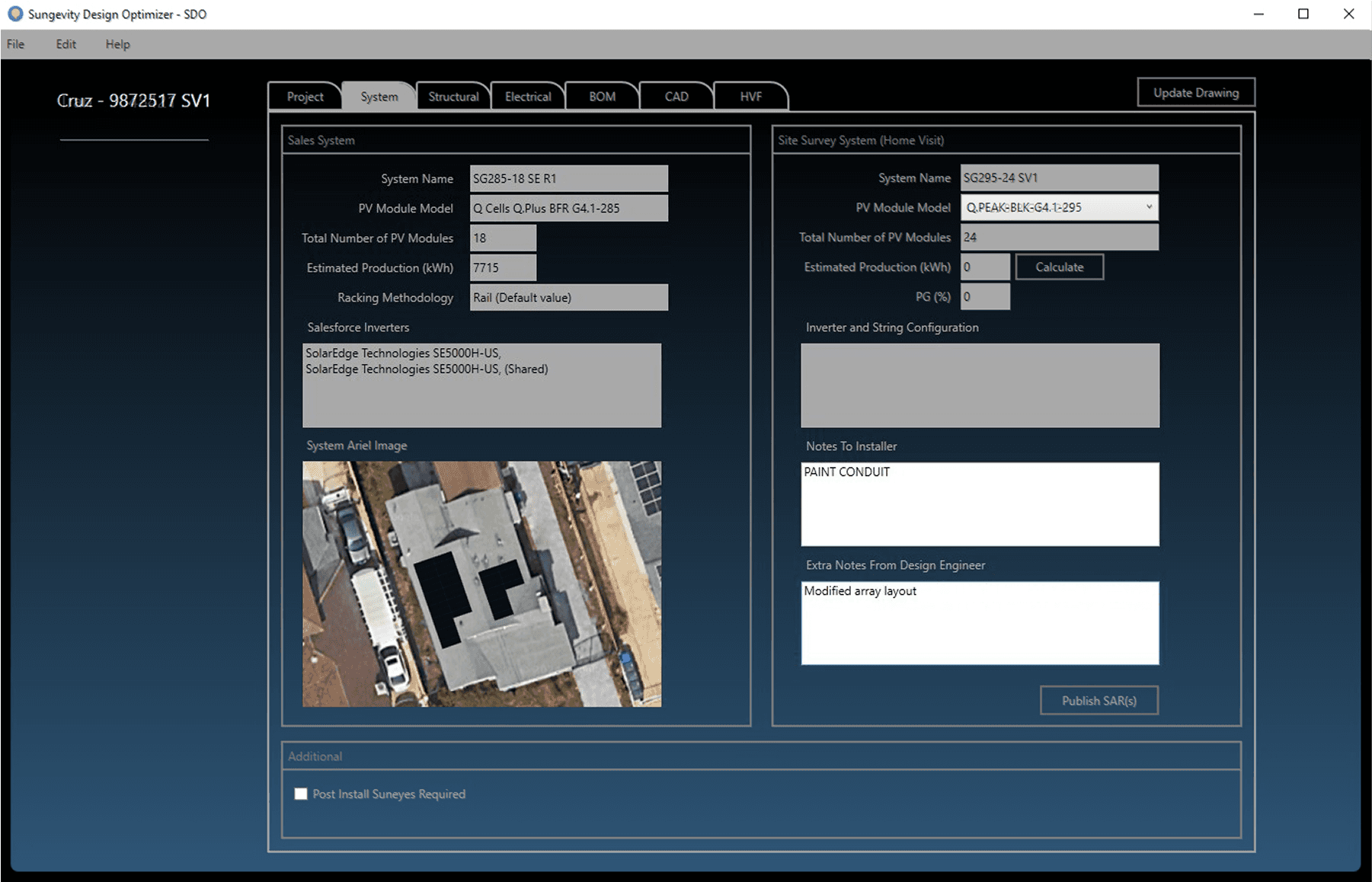
Task: Click the Publish SAR(s) button
Action: (x=1099, y=701)
